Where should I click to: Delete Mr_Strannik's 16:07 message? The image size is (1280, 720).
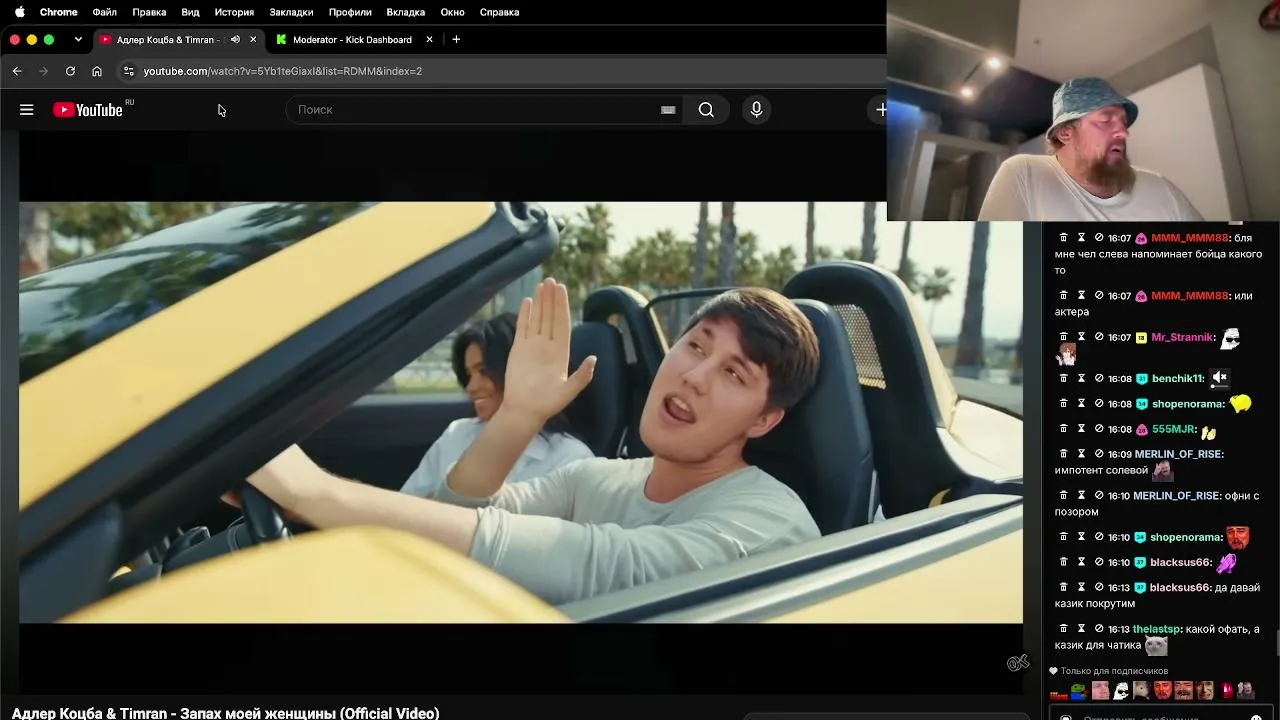(1063, 338)
